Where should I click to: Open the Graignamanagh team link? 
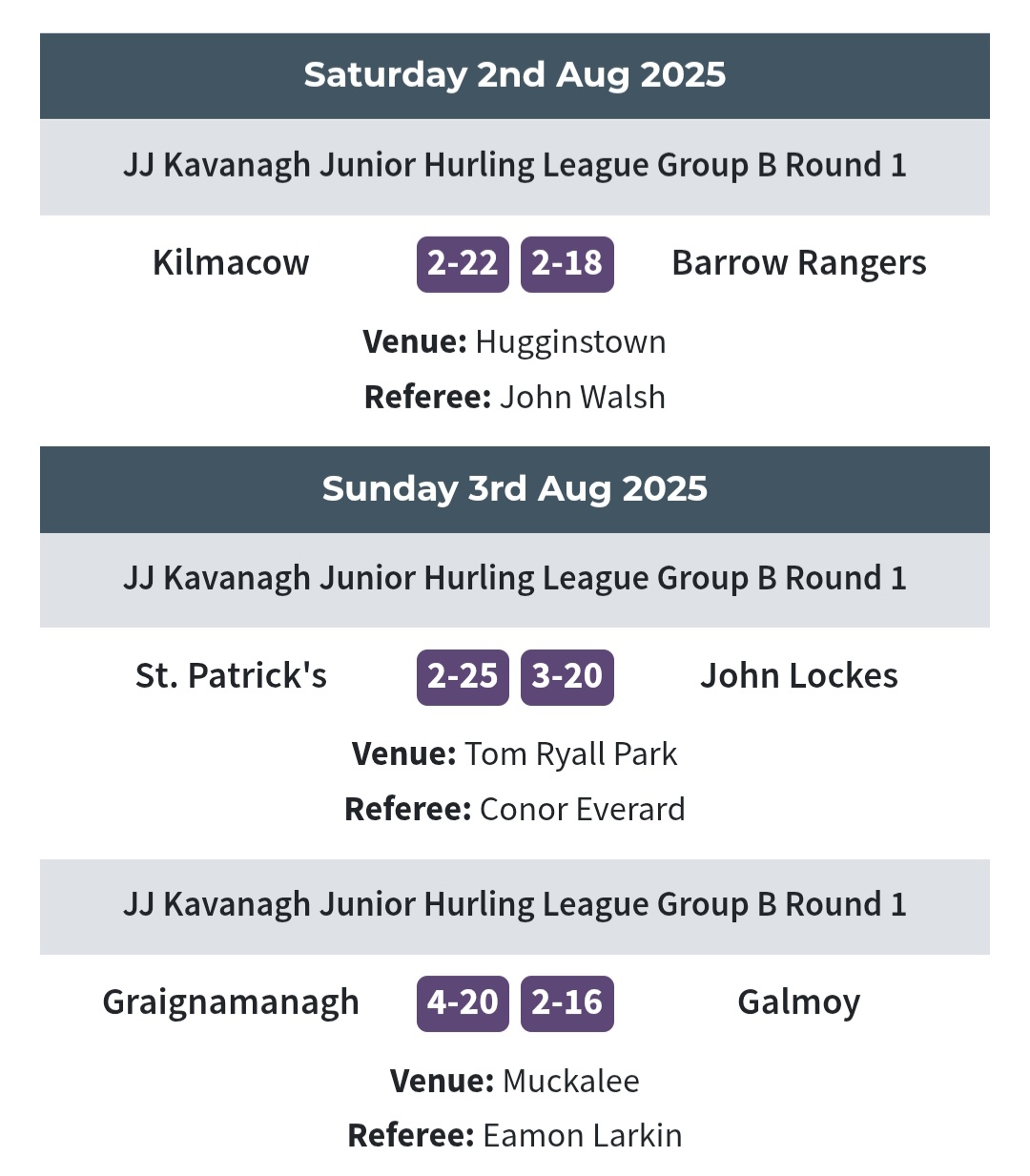231,1002
